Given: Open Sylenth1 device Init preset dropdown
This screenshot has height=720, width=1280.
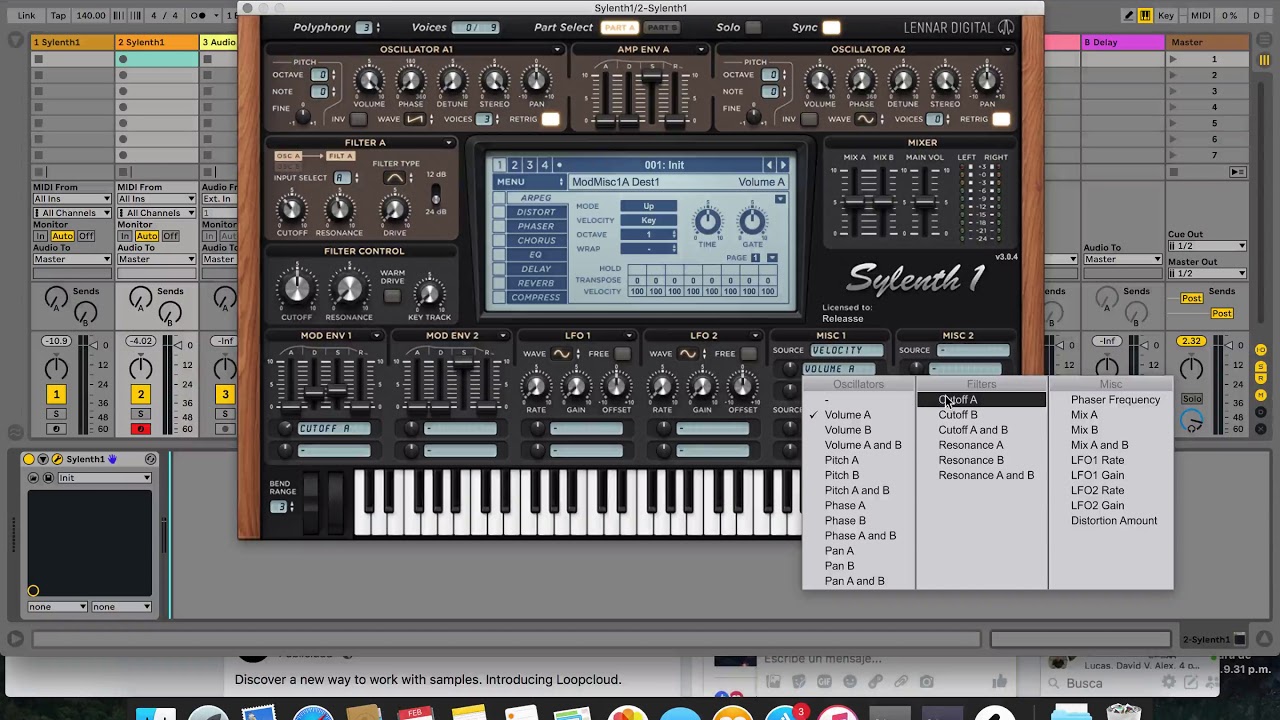Looking at the screenshot, I should point(104,478).
